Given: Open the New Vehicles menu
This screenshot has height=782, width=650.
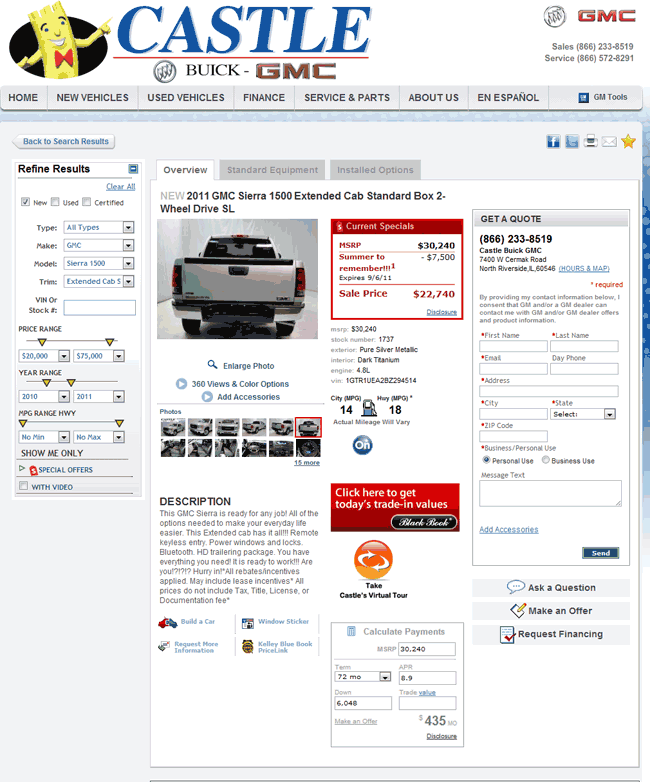Looking at the screenshot, I should pyautogui.click(x=92, y=98).
